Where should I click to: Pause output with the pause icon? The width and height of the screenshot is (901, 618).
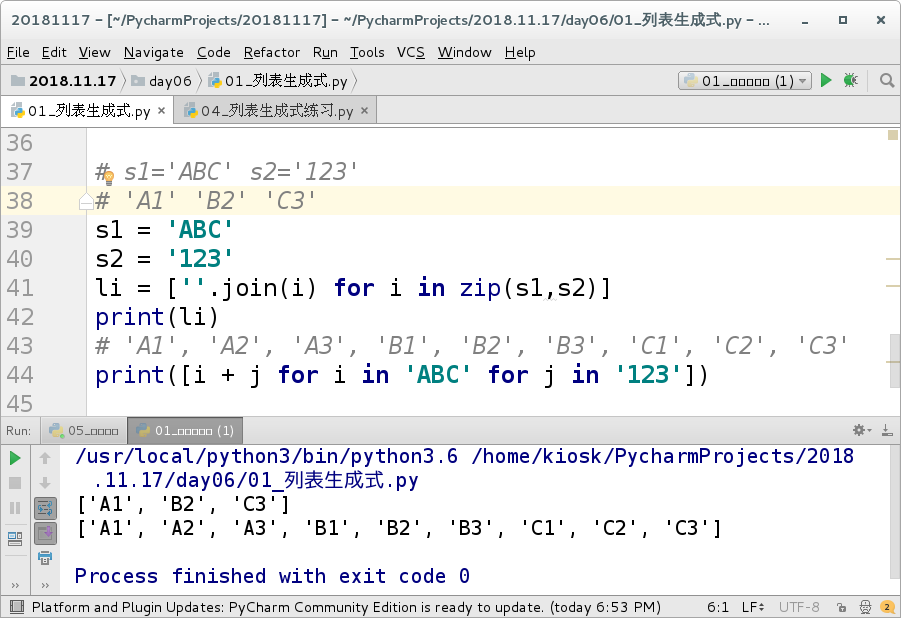pos(15,507)
